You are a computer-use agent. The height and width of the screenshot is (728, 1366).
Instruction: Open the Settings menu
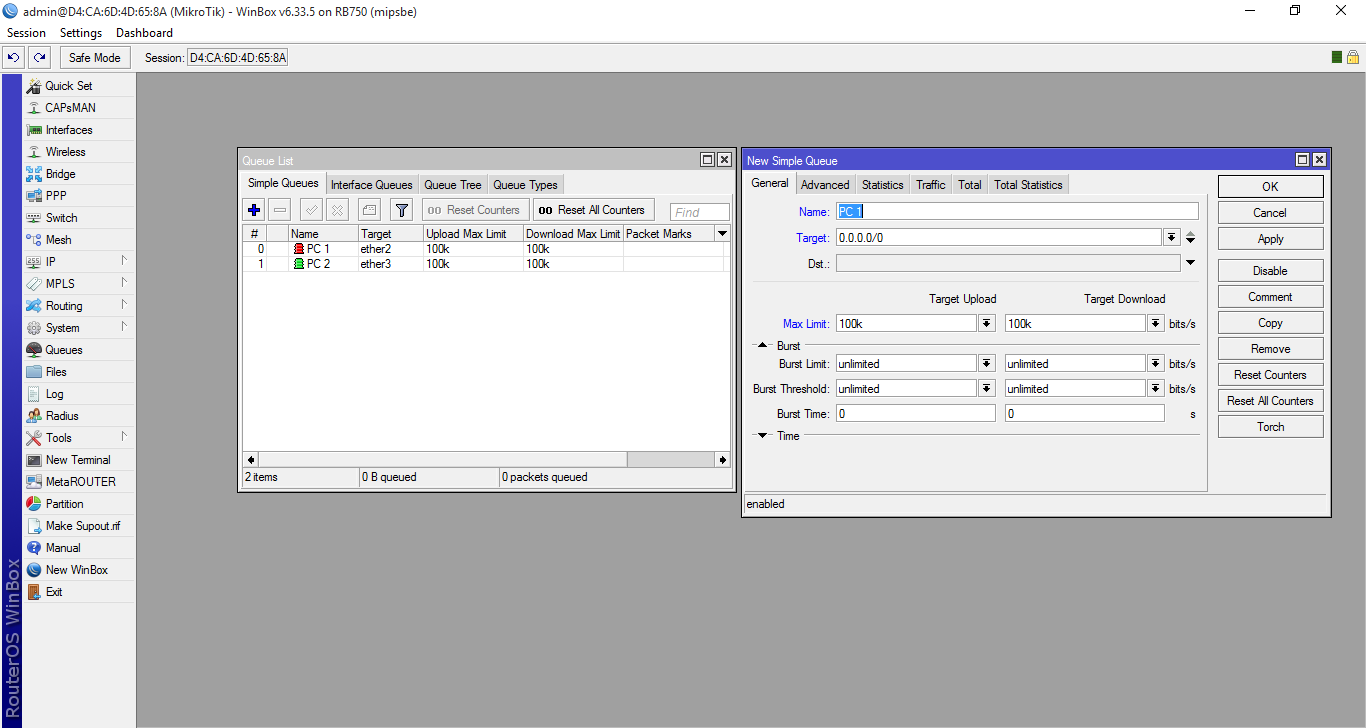coord(81,33)
